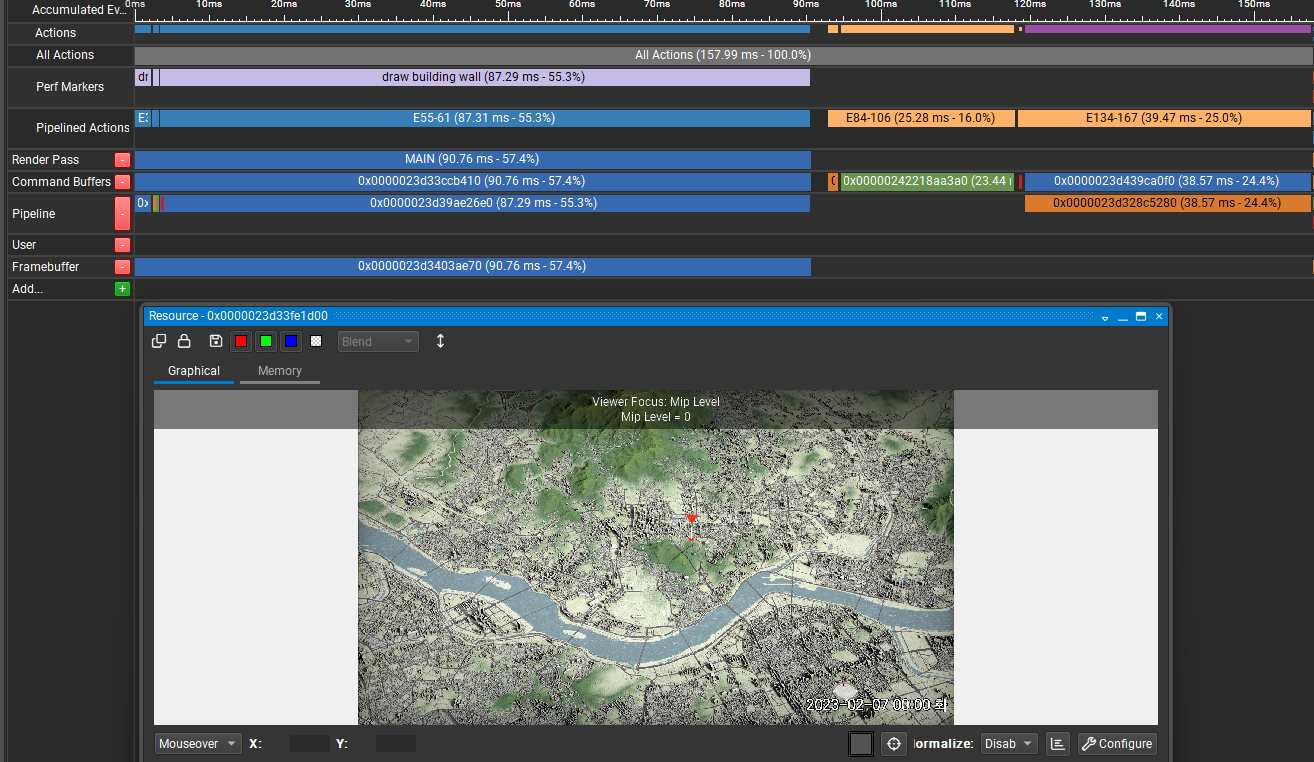Screen dimensions: 1314x762
Task: Click the copy/duplicate resource view icon
Action: [159, 341]
